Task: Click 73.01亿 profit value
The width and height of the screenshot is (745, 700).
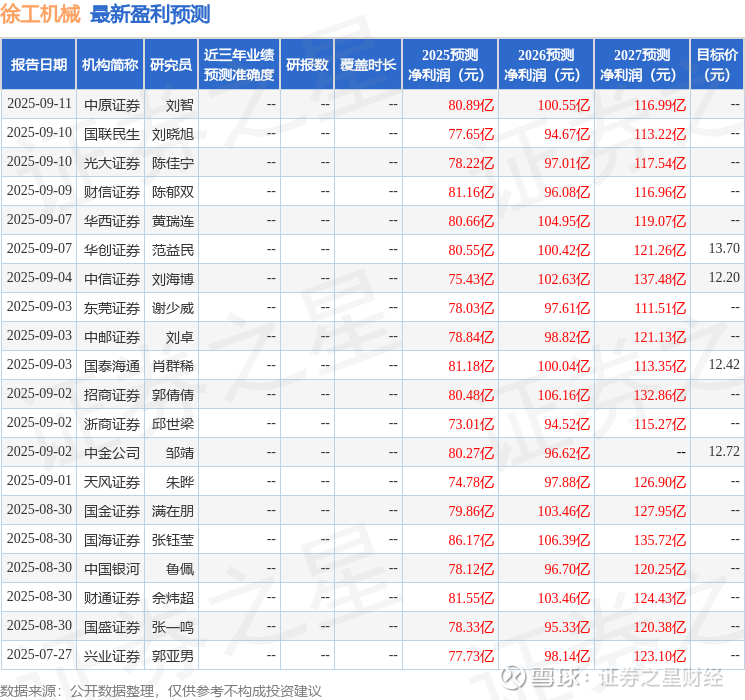Action: (471, 424)
